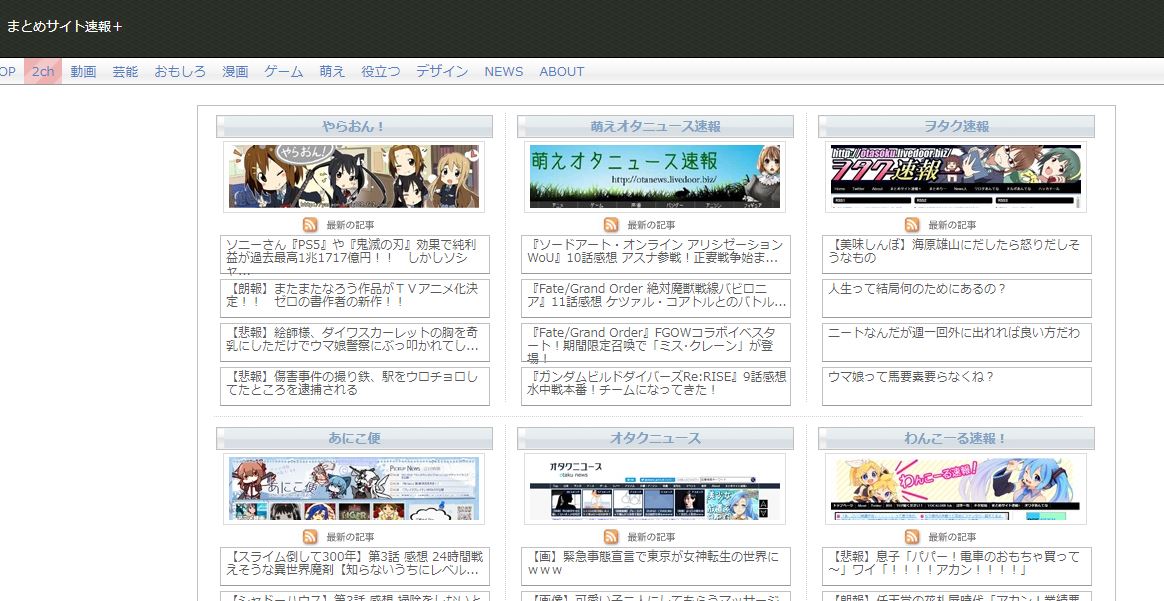The width and height of the screenshot is (1164, 601).
Task: Click the RSS icon under 萌えオタニュース速報
Action: [611, 225]
